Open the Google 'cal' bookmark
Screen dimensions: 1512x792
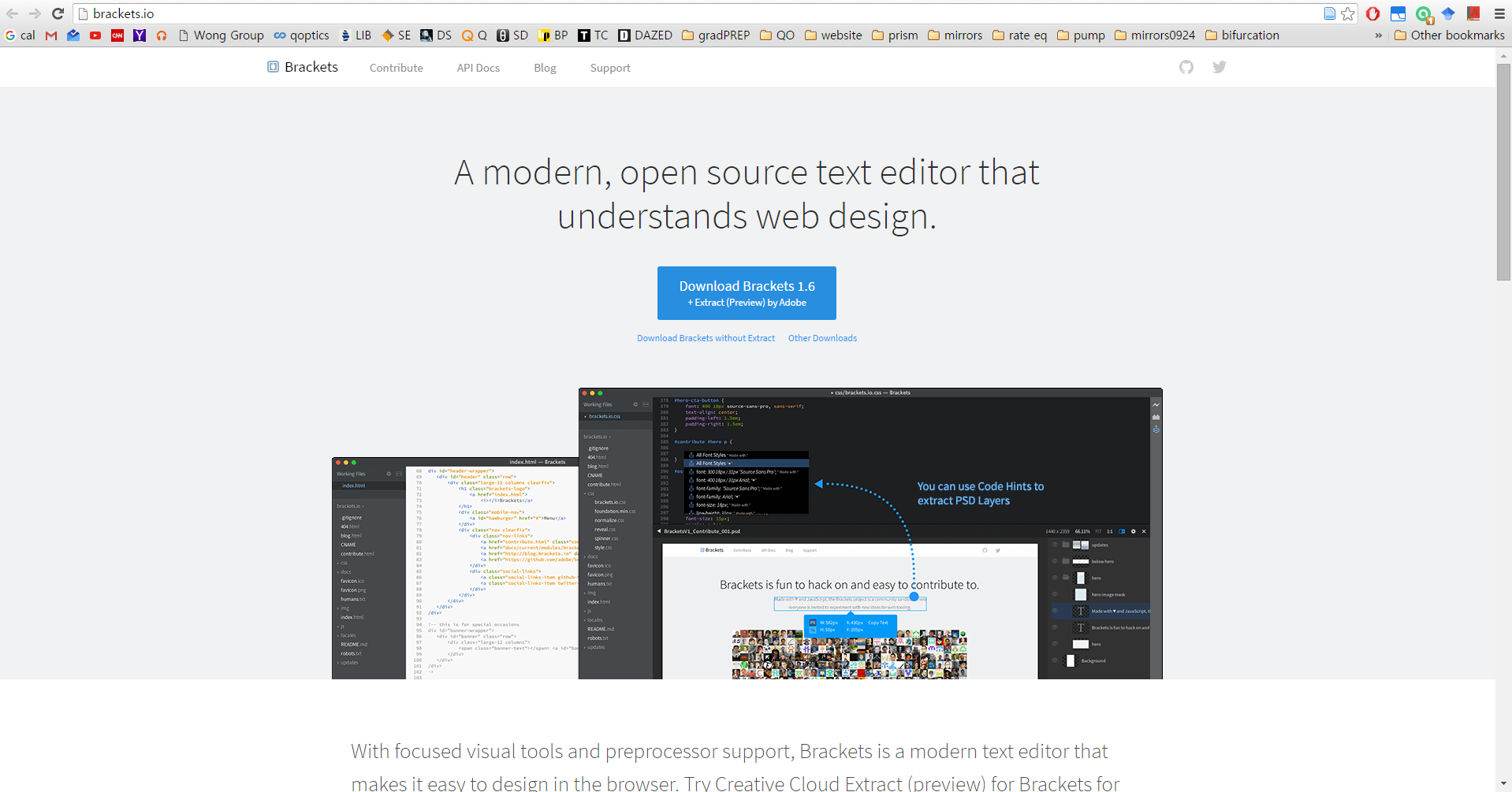point(20,35)
